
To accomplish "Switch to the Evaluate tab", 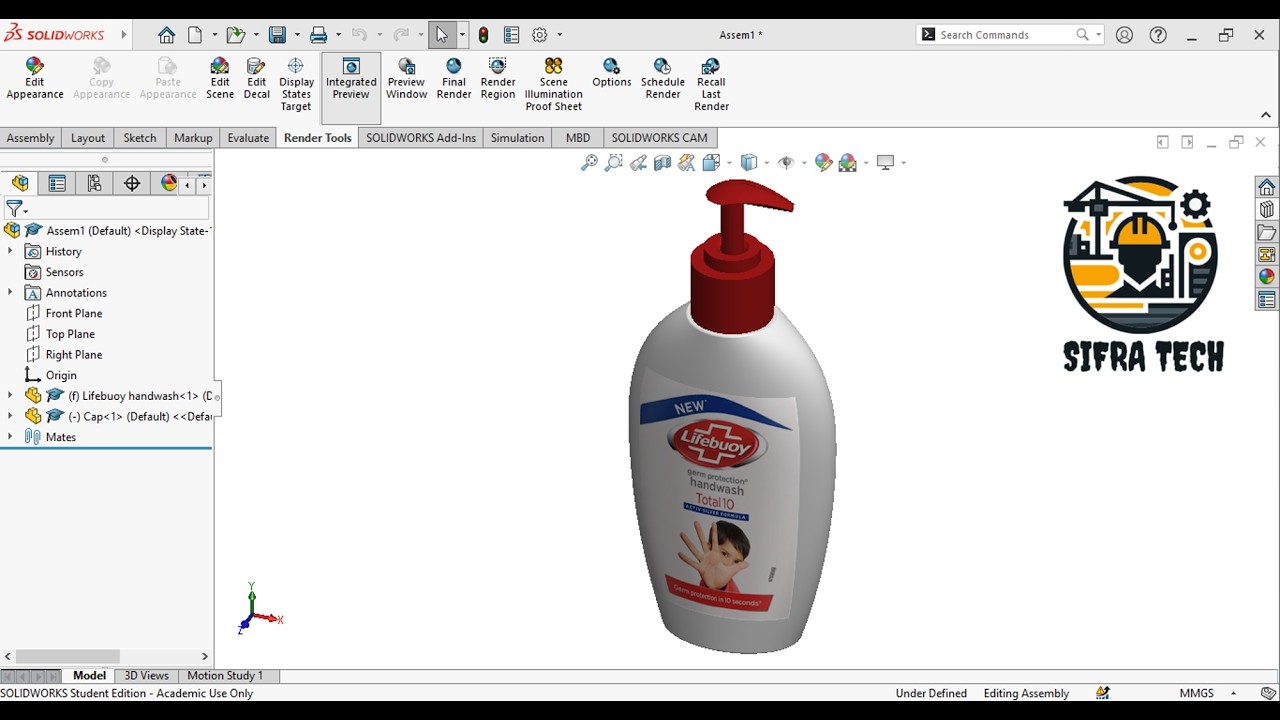I will 248,138.
